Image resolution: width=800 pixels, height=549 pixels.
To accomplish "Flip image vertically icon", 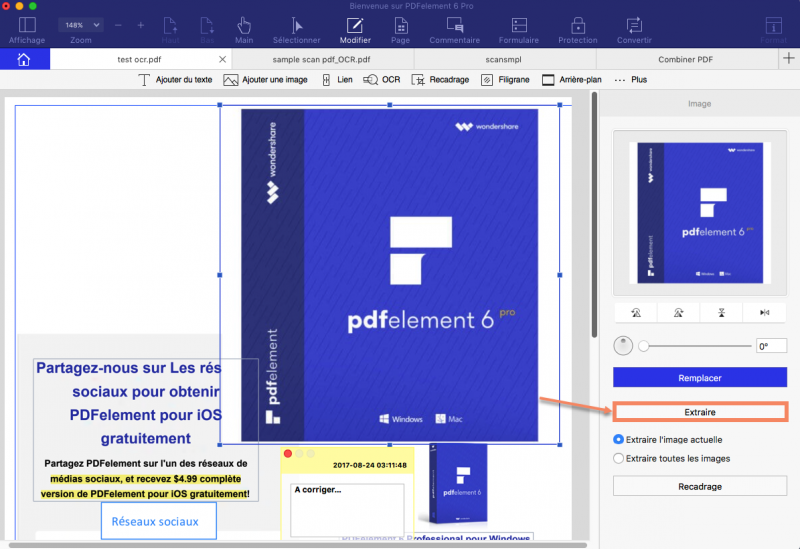I will [x=721, y=313].
